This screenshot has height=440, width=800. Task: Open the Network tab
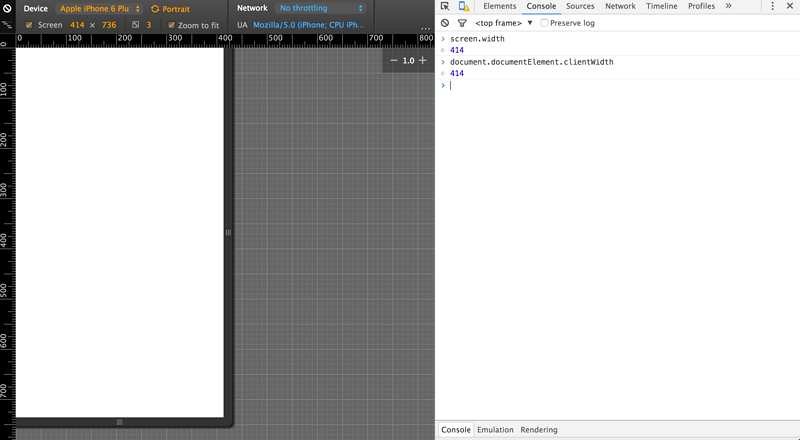click(x=620, y=6)
